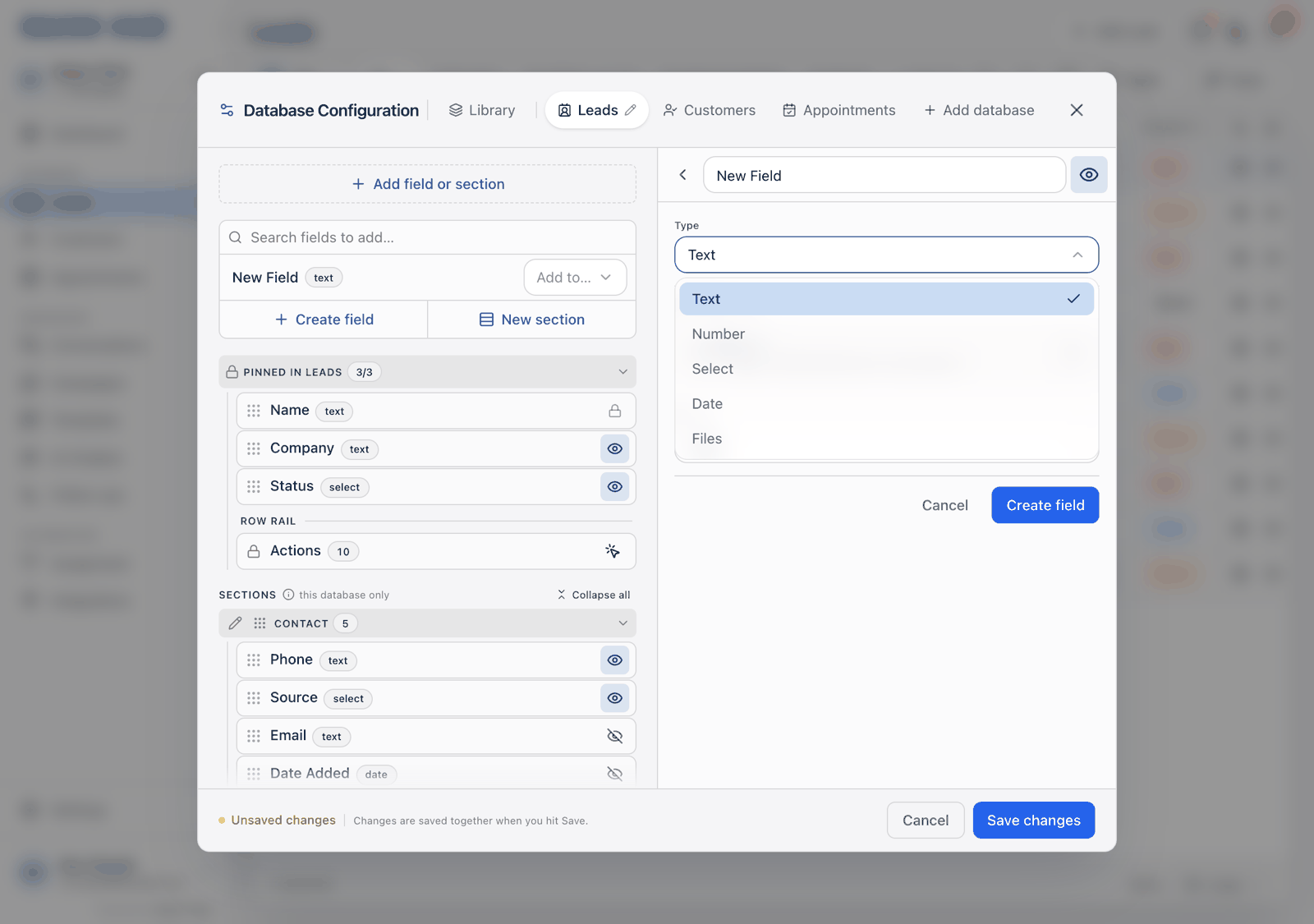
Task: Click the lock icon on Name row
Action: point(614,411)
